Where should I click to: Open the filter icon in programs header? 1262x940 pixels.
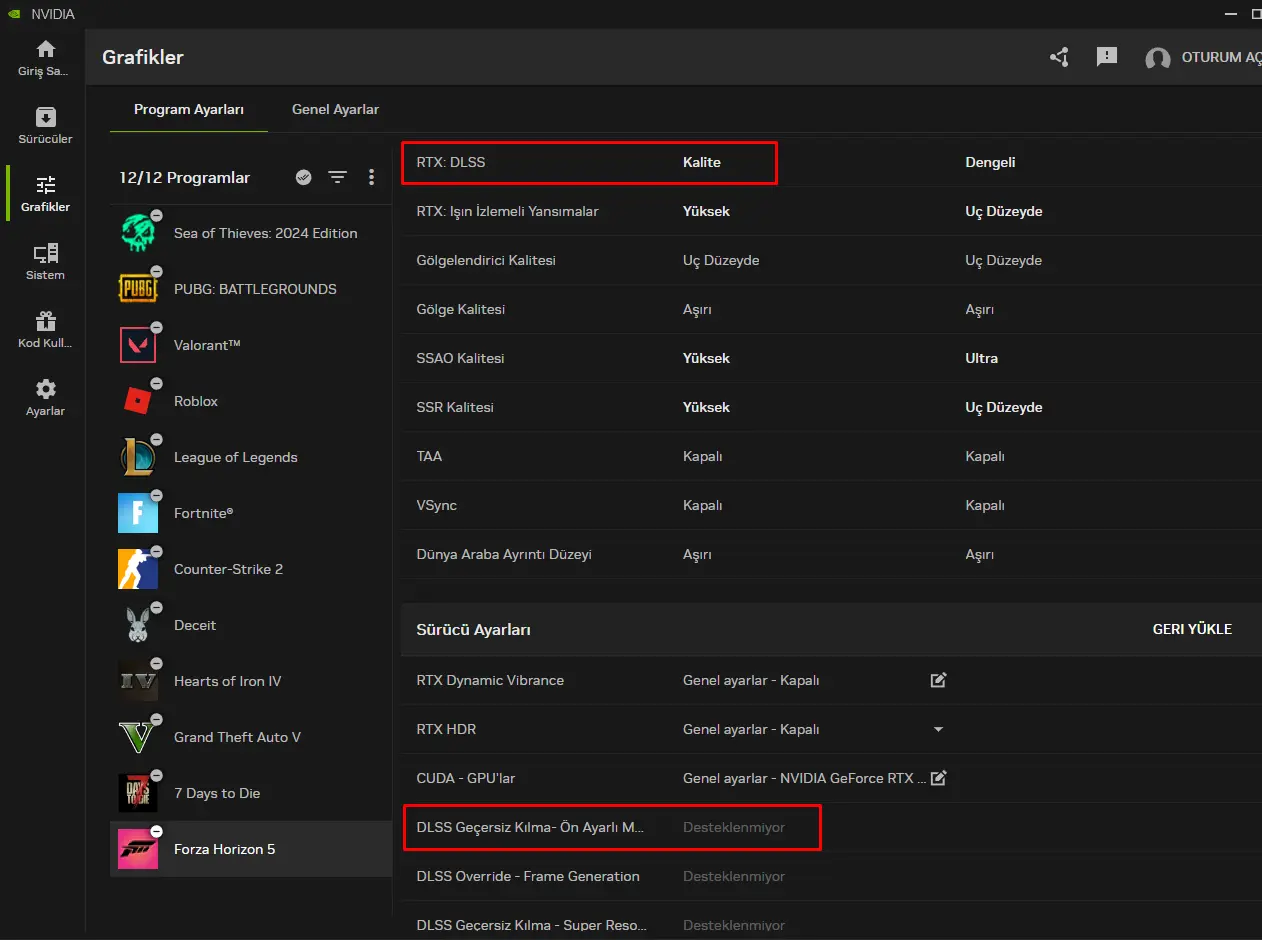(x=338, y=177)
